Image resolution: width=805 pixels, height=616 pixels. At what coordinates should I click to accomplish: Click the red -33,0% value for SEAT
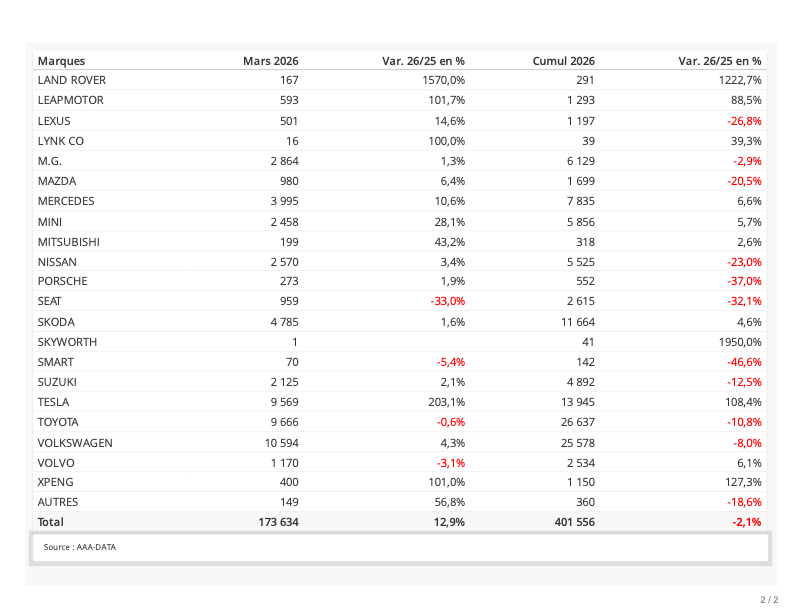tap(447, 301)
